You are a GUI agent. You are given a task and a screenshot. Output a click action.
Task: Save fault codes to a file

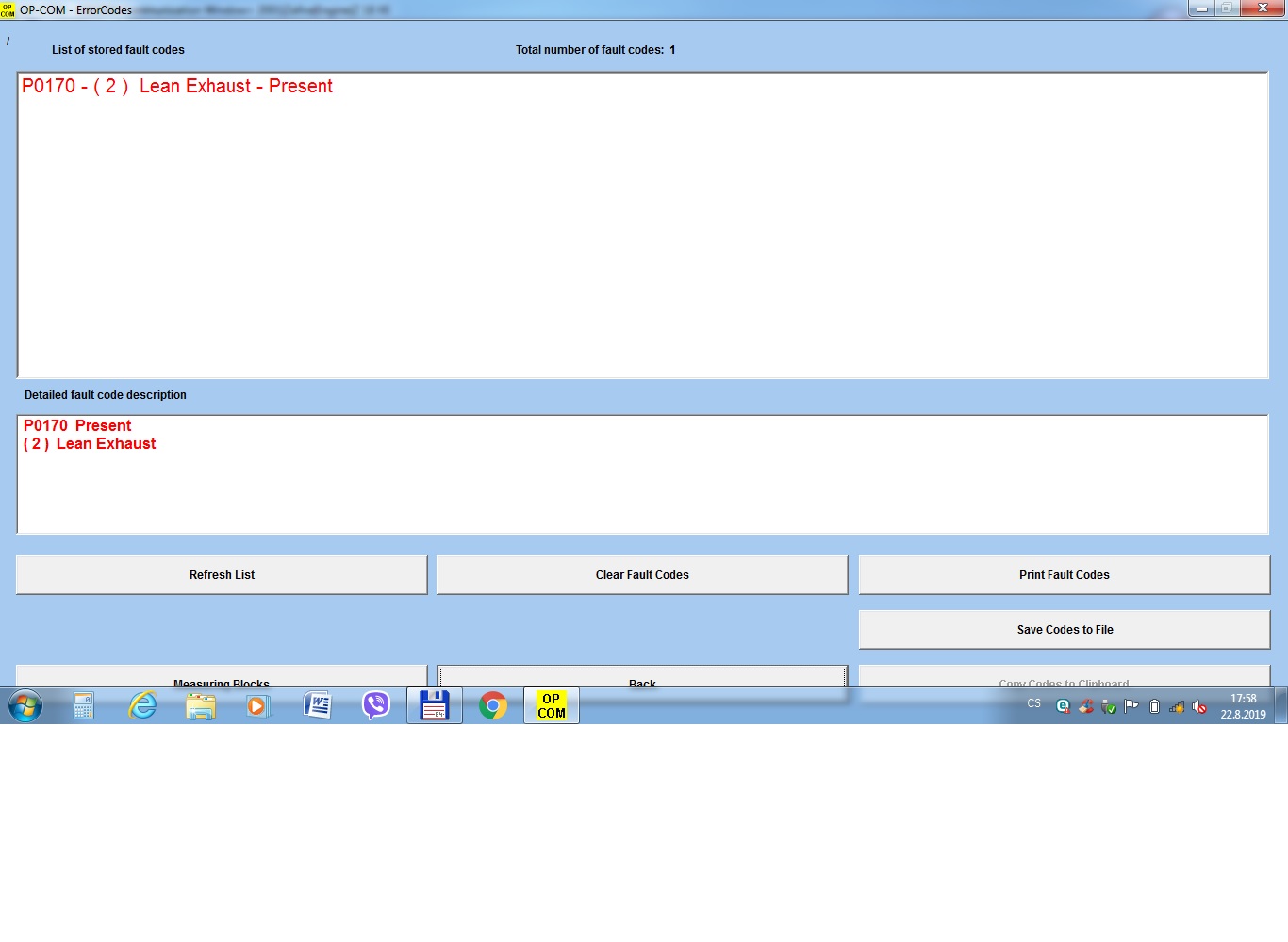pyautogui.click(x=1064, y=629)
